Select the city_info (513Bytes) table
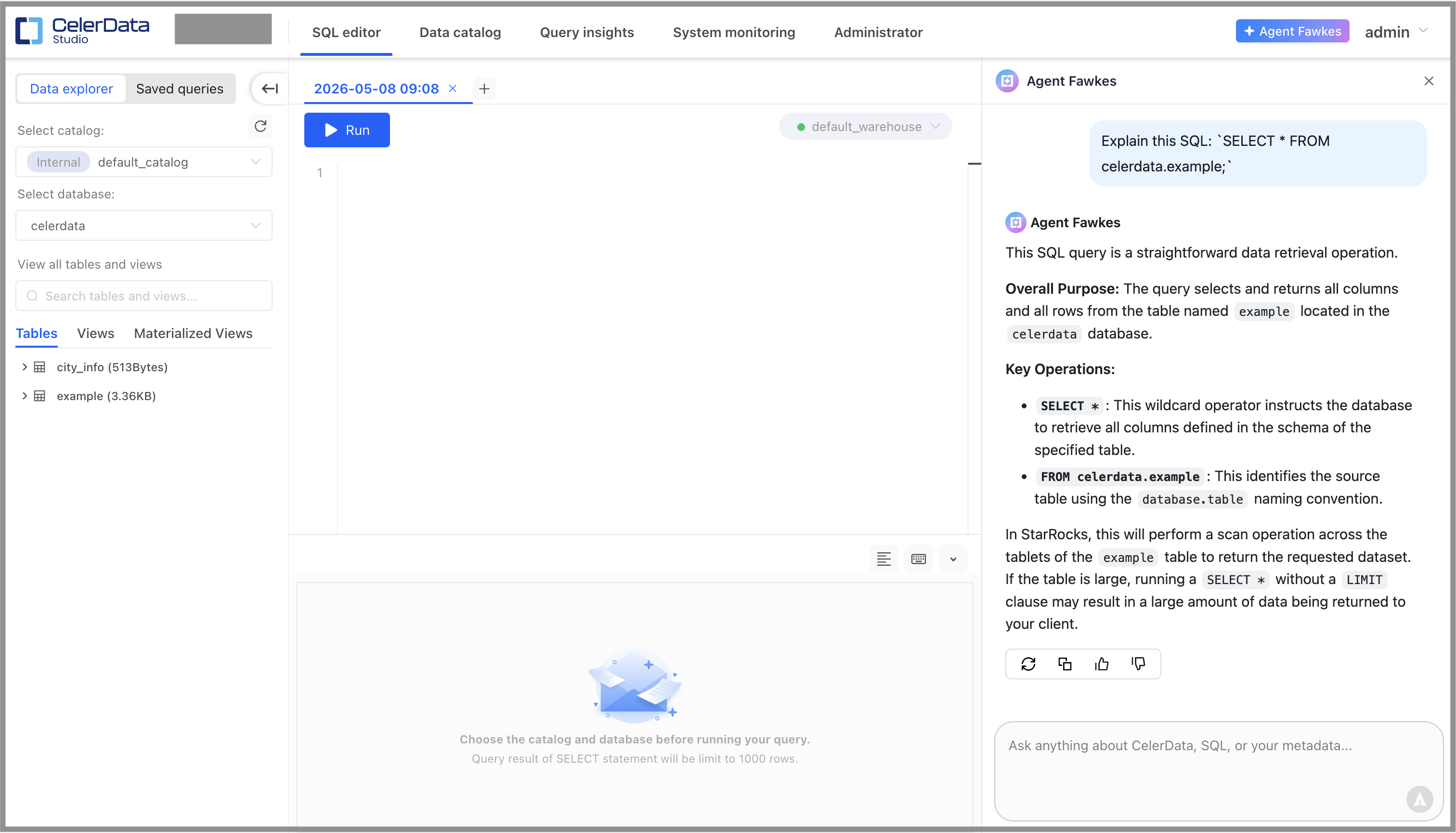This screenshot has height=833, width=1456. [112, 367]
